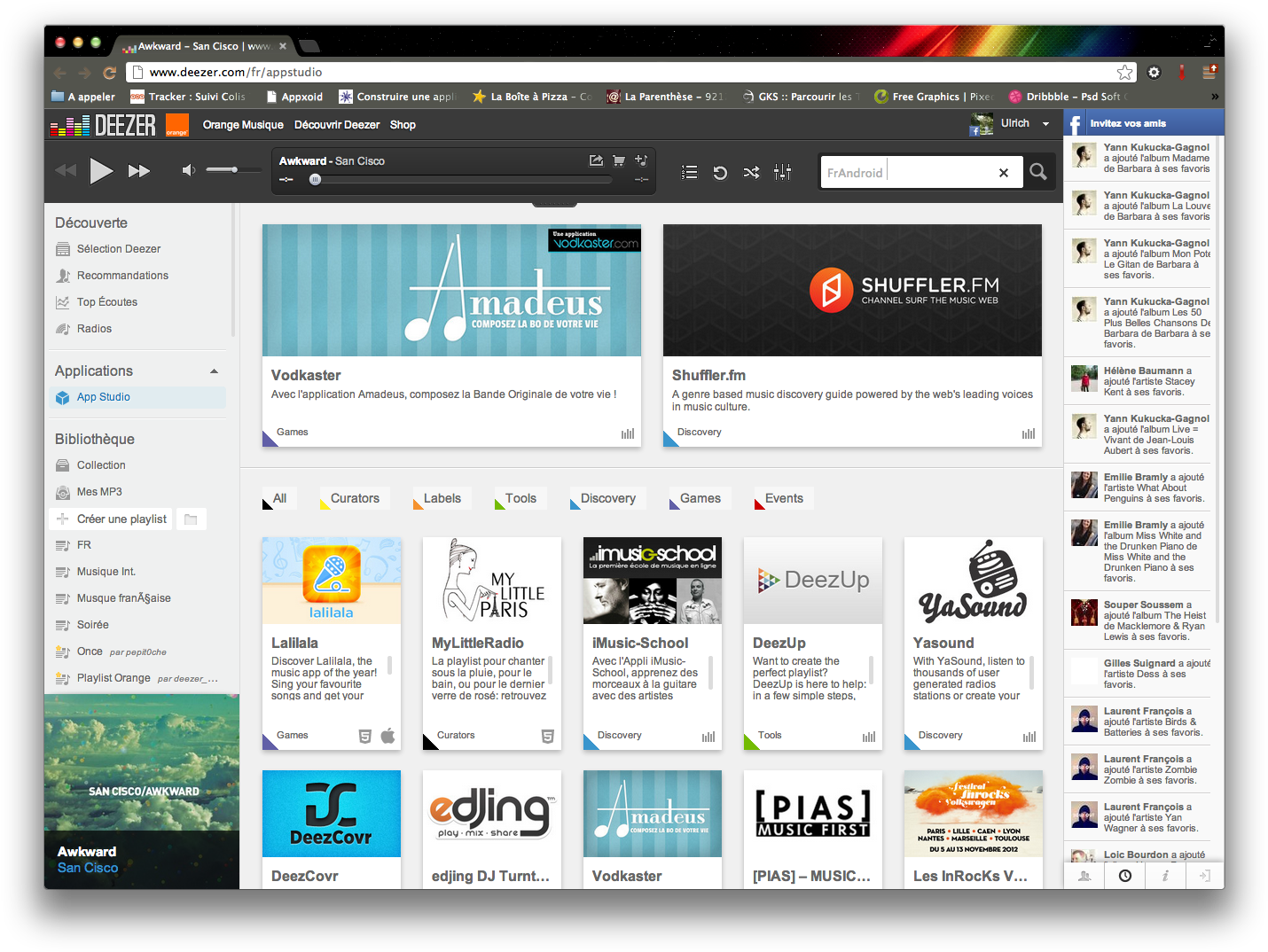This screenshot has height=952, width=1268.
Task: Open Mes MP3 in sidebar
Action: [x=99, y=492]
